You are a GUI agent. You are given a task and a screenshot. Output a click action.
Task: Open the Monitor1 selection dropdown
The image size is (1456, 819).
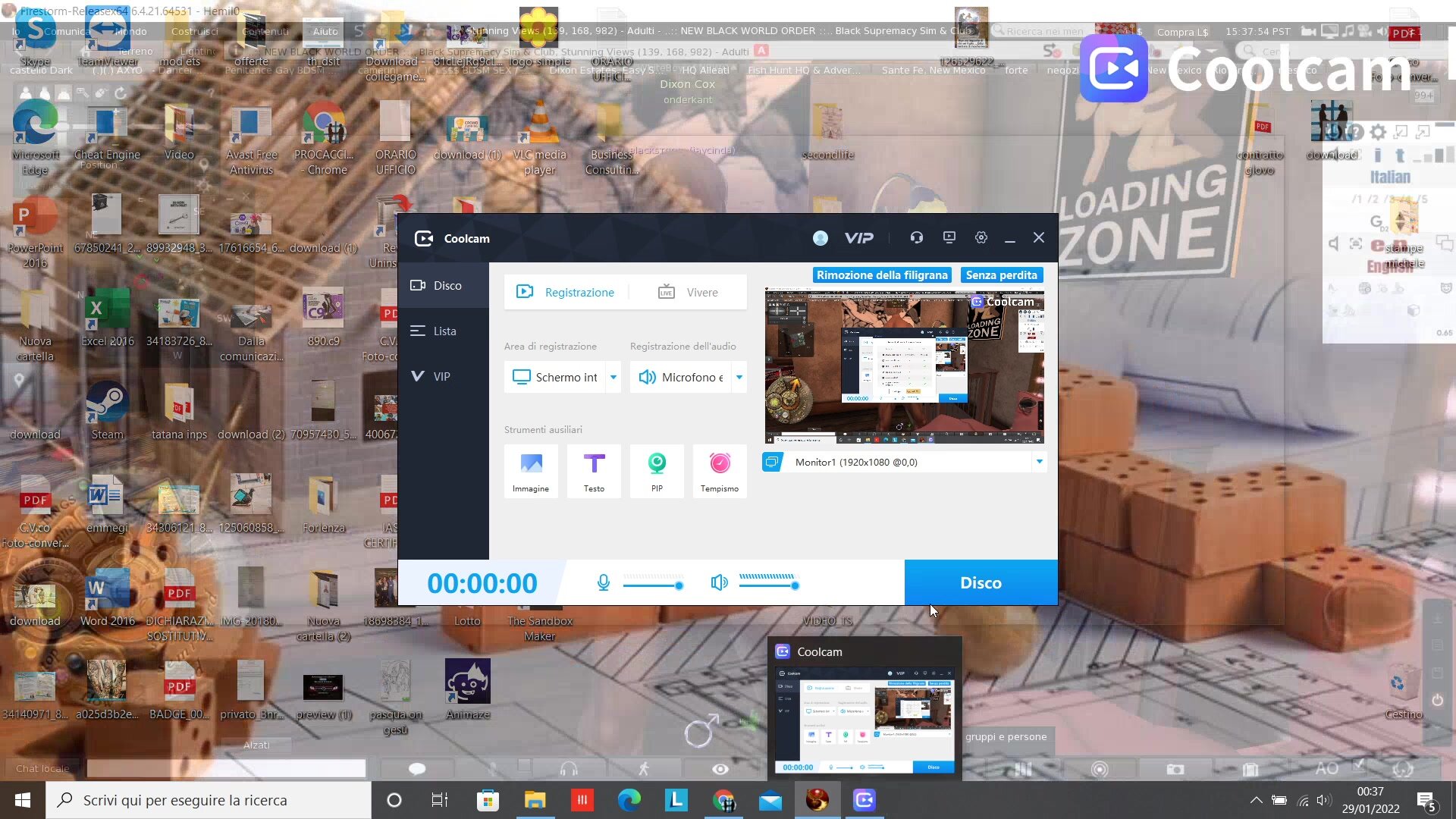[1039, 462]
